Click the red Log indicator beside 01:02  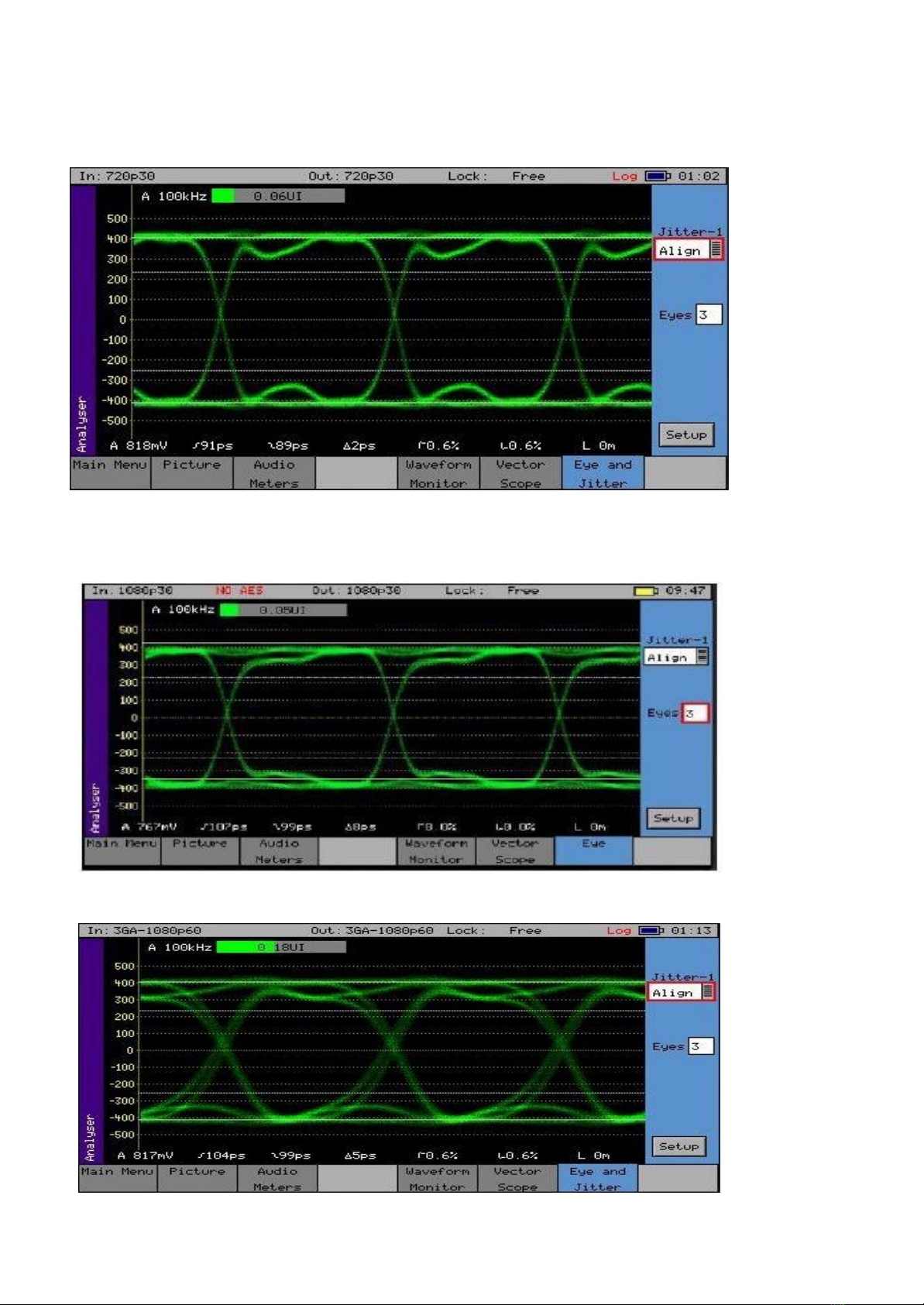click(x=624, y=176)
